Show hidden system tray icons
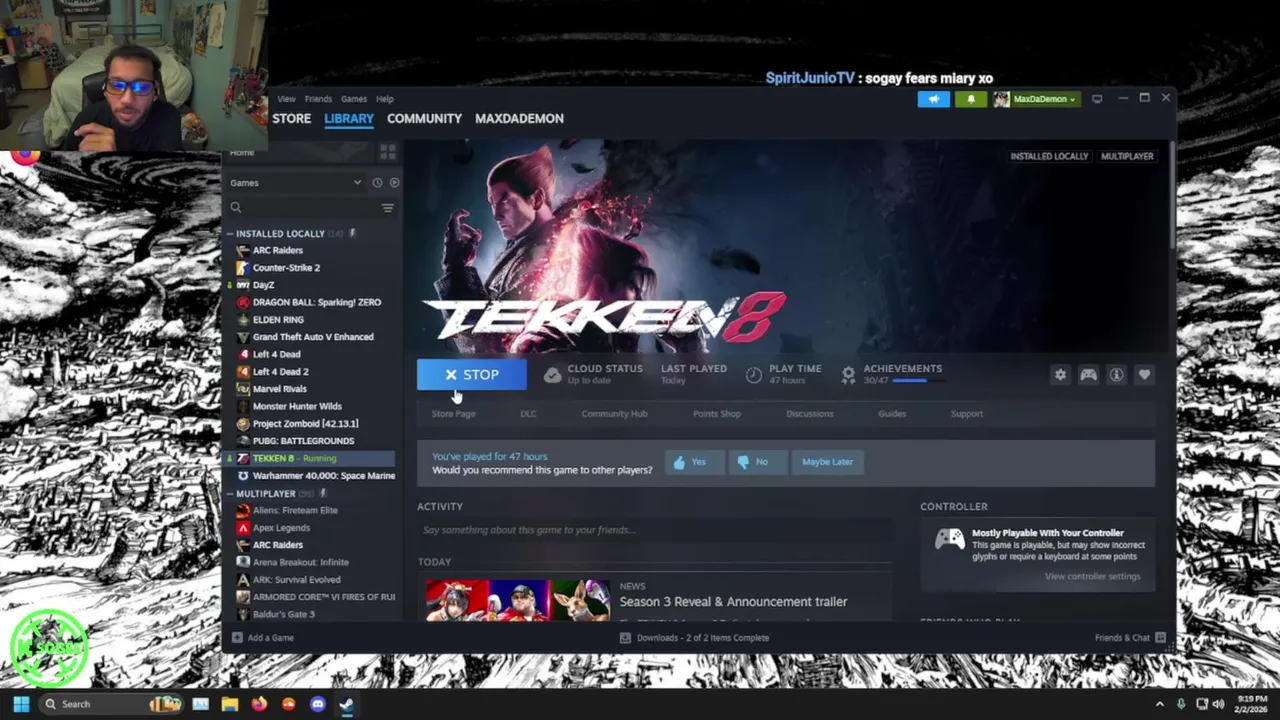The width and height of the screenshot is (1280, 720). [x=1160, y=704]
